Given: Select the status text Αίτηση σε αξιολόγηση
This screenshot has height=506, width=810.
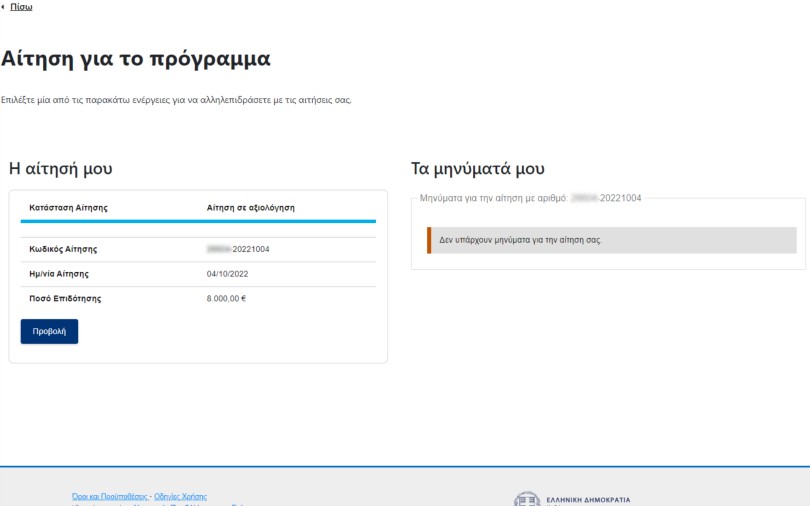Looking at the screenshot, I should pyautogui.click(x=251, y=208).
